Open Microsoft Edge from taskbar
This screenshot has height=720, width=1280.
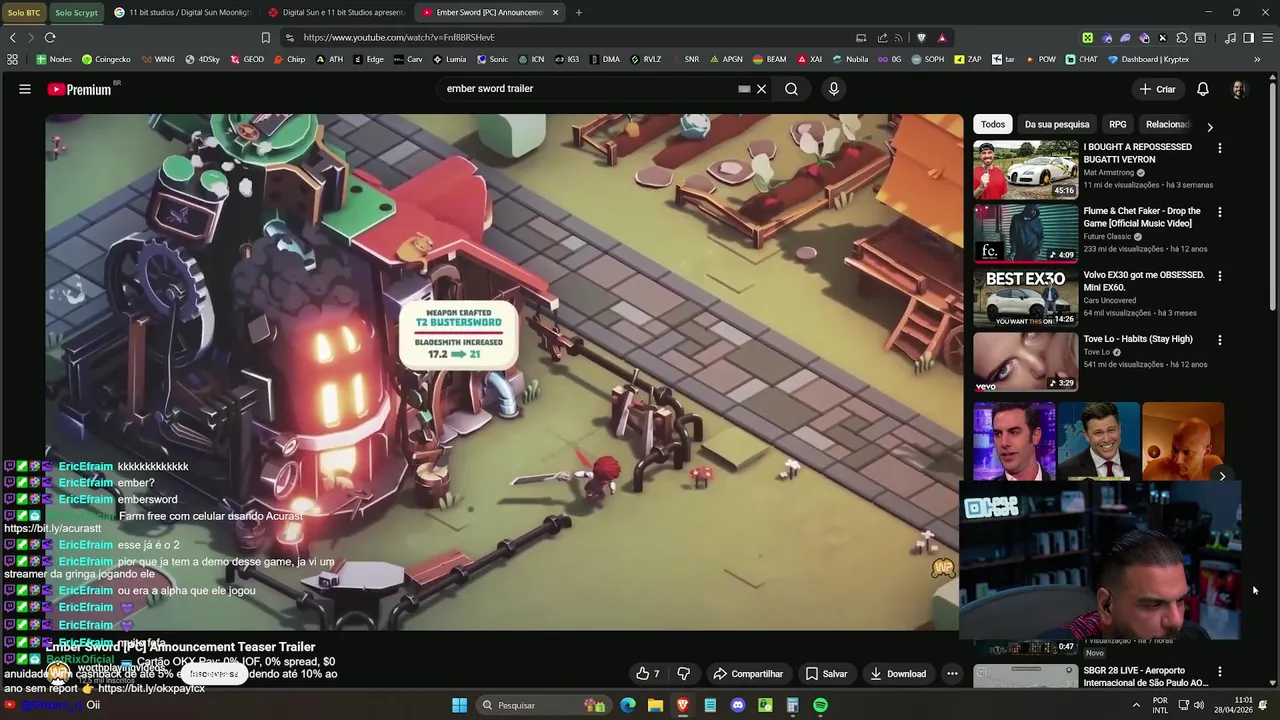pos(628,705)
